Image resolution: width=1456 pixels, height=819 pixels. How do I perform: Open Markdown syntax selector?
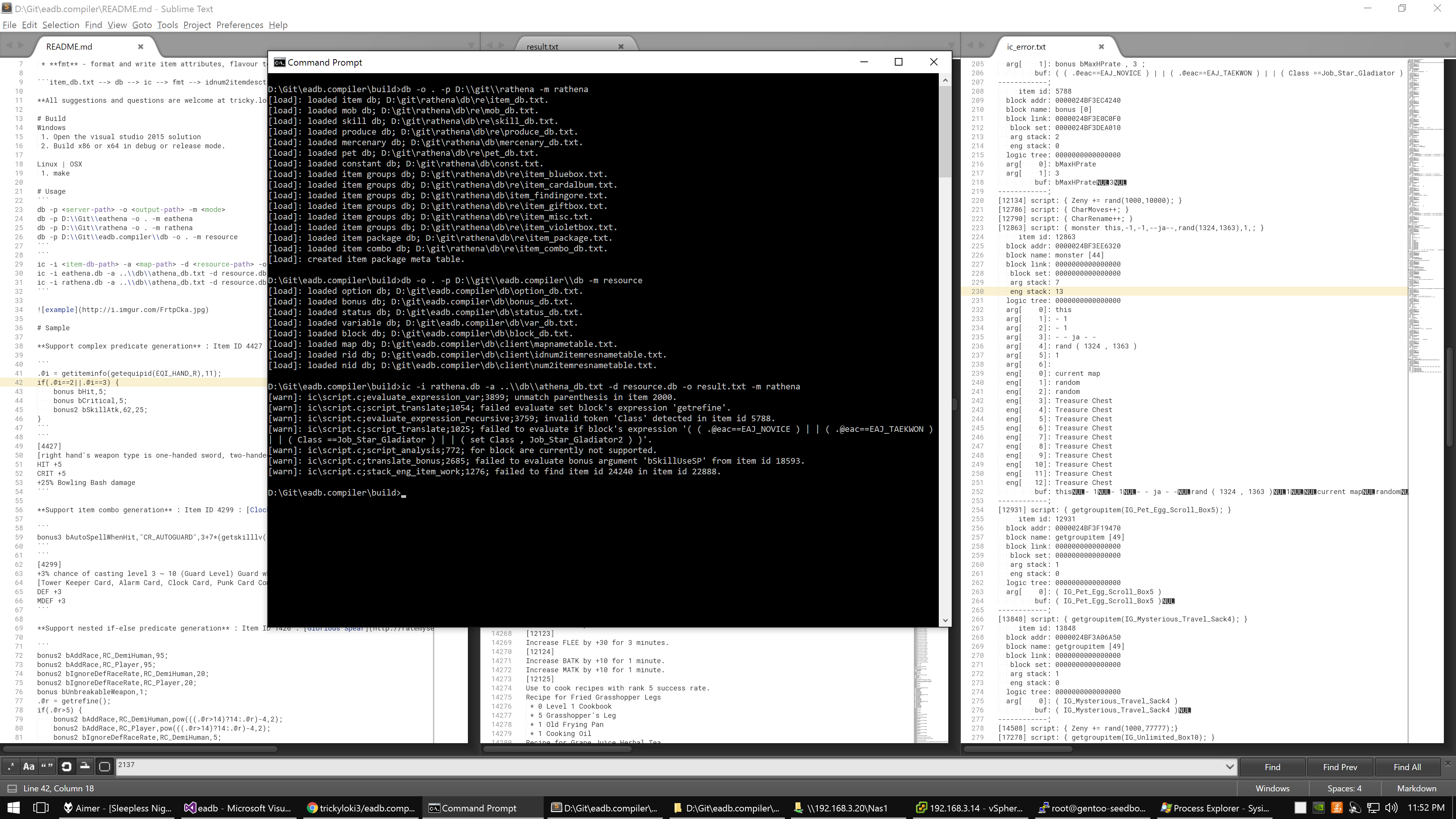1416,789
